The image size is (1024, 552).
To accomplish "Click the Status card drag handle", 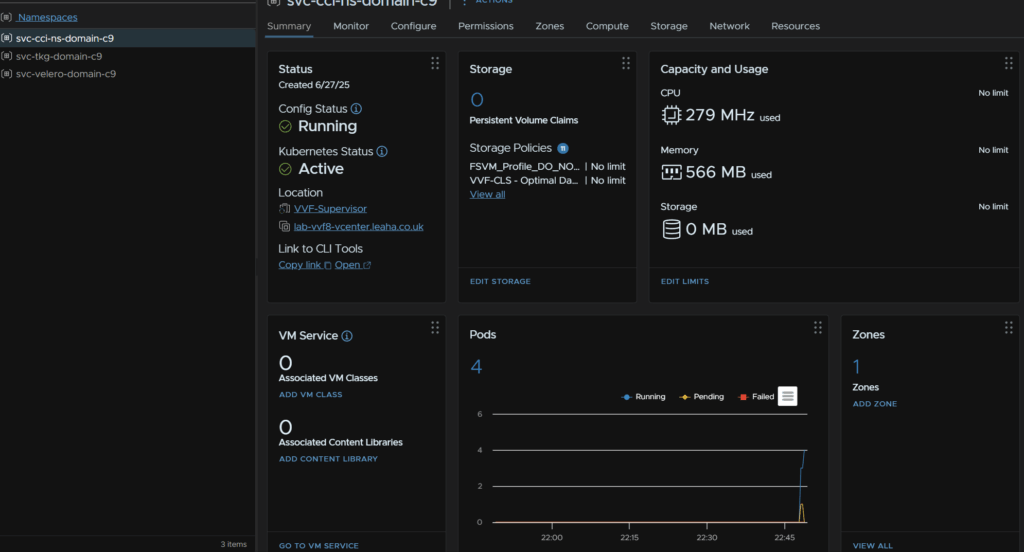I will [x=435, y=63].
